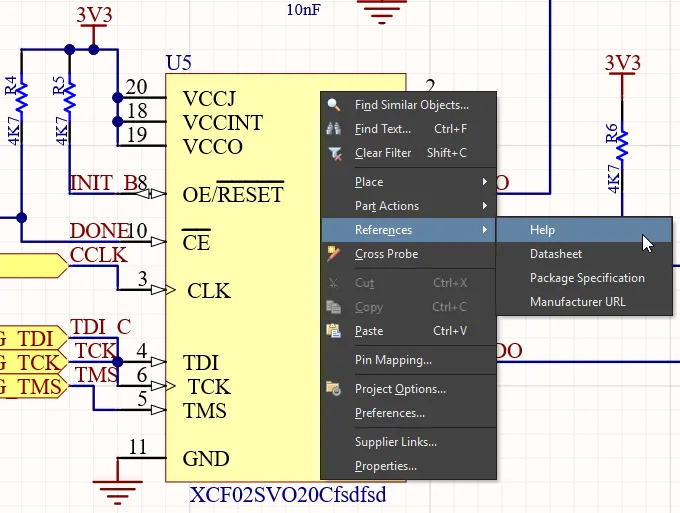The image size is (680, 513).
Task: Click the TMS pin name on U5
Action: pyautogui.click(x=205, y=411)
